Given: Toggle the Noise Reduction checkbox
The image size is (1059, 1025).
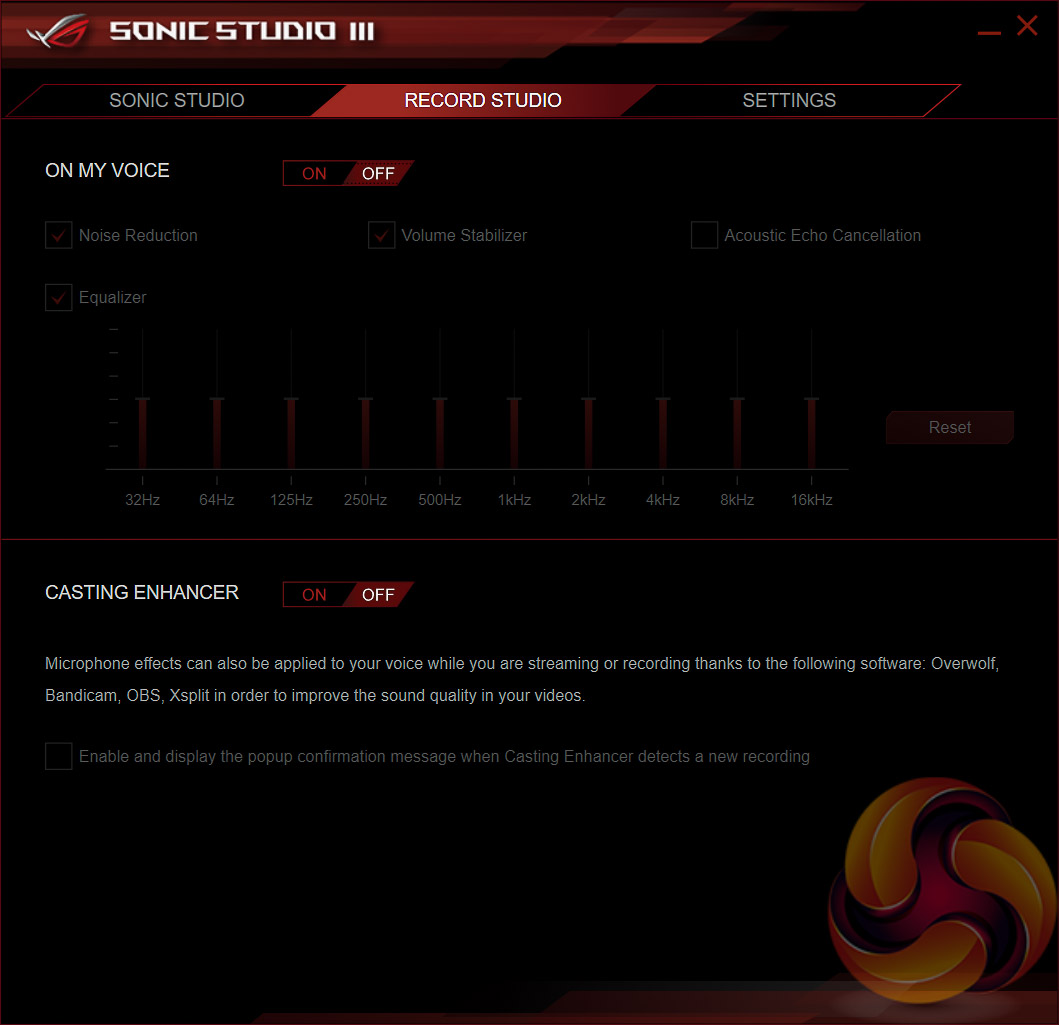Looking at the screenshot, I should (x=59, y=236).
